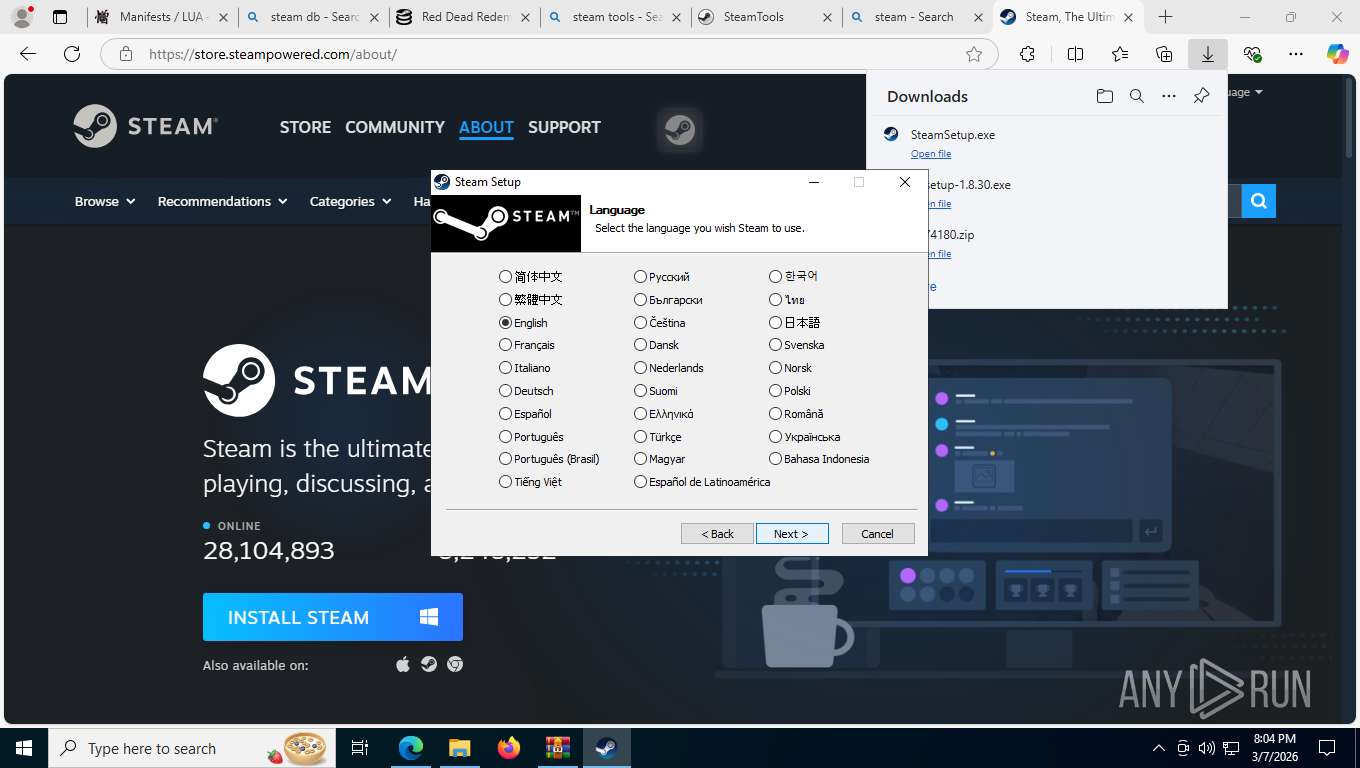Switch to steam db search tab
This screenshot has width=1360, height=768.
pyautogui.click(x=312, y=17)
